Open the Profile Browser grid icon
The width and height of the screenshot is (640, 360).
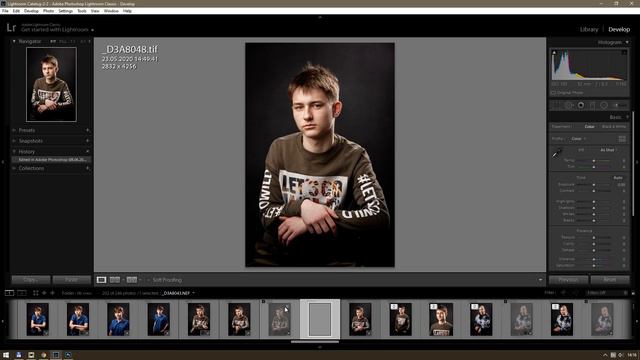pyautogui.click(x=622, y=139)
